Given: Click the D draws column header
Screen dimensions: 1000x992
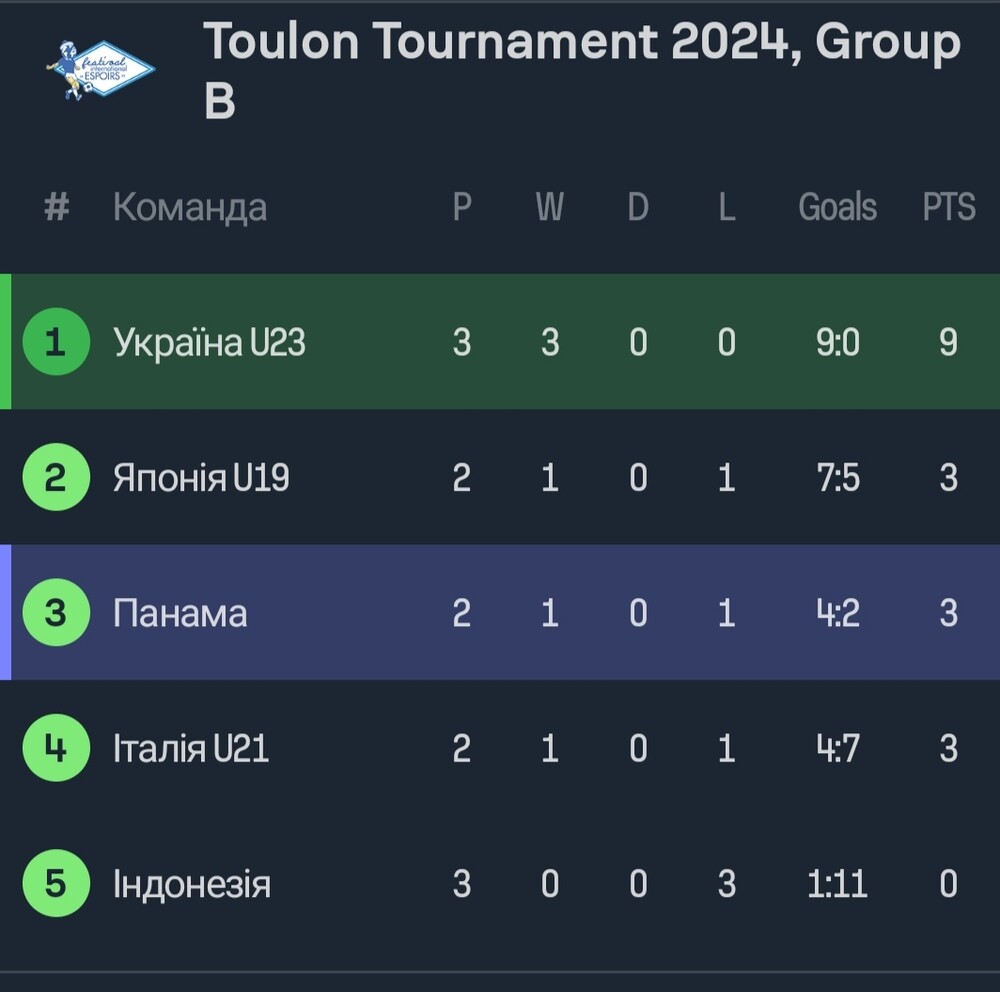Looking at the screenshot, I should coord(638,207).
